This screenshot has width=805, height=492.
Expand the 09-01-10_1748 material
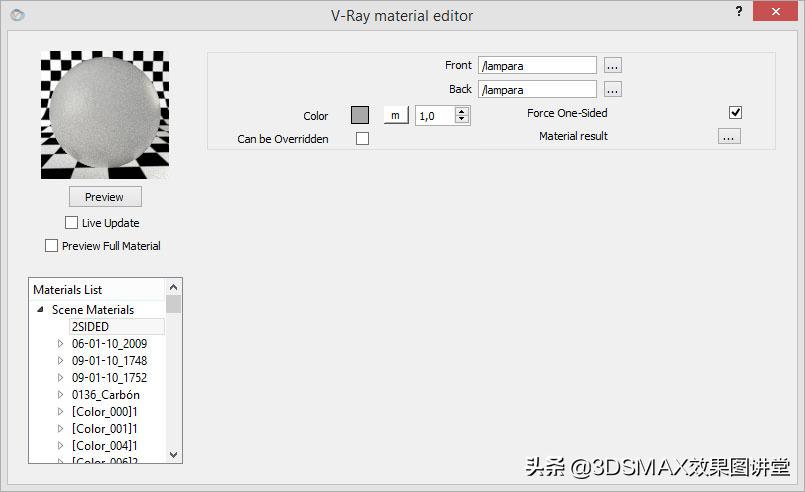(x=61, y=360)
